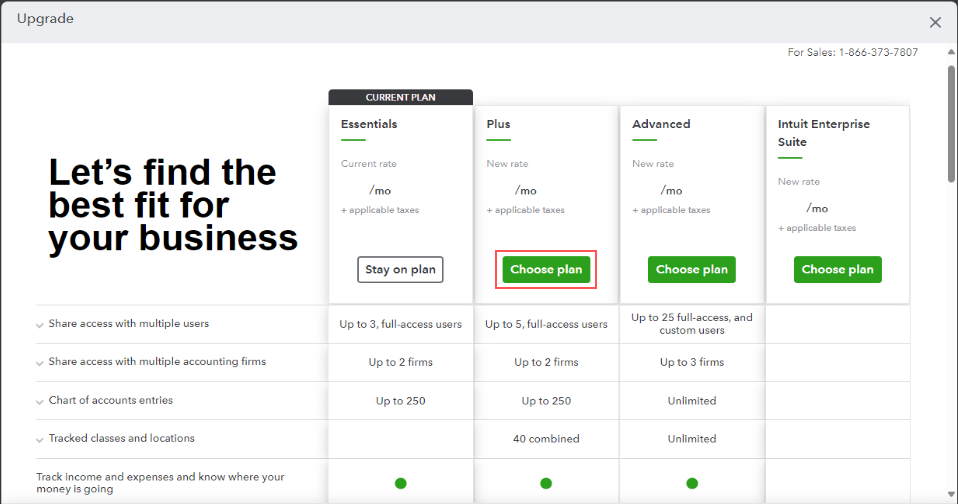Screen dimensions: 958x504
Task: Expand Tracked classes and locations row
Action: click(40, 439)
